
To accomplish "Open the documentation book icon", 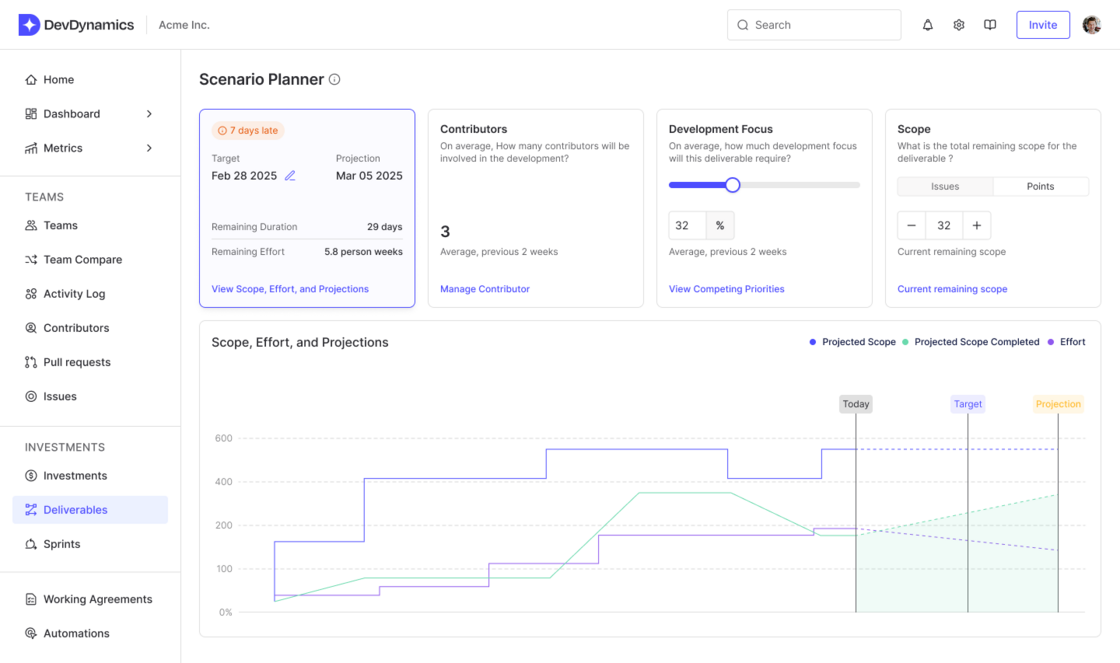I will (990, 25).
